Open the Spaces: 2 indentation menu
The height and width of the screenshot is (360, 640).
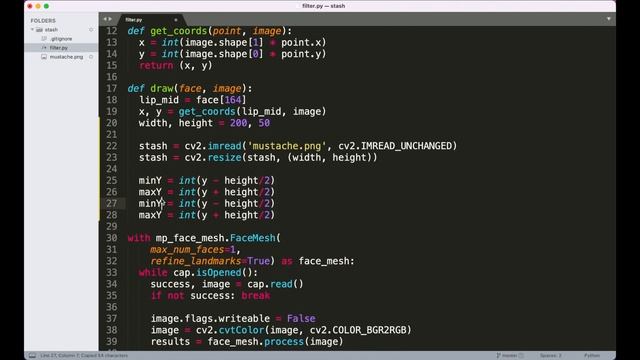point(551,356)
